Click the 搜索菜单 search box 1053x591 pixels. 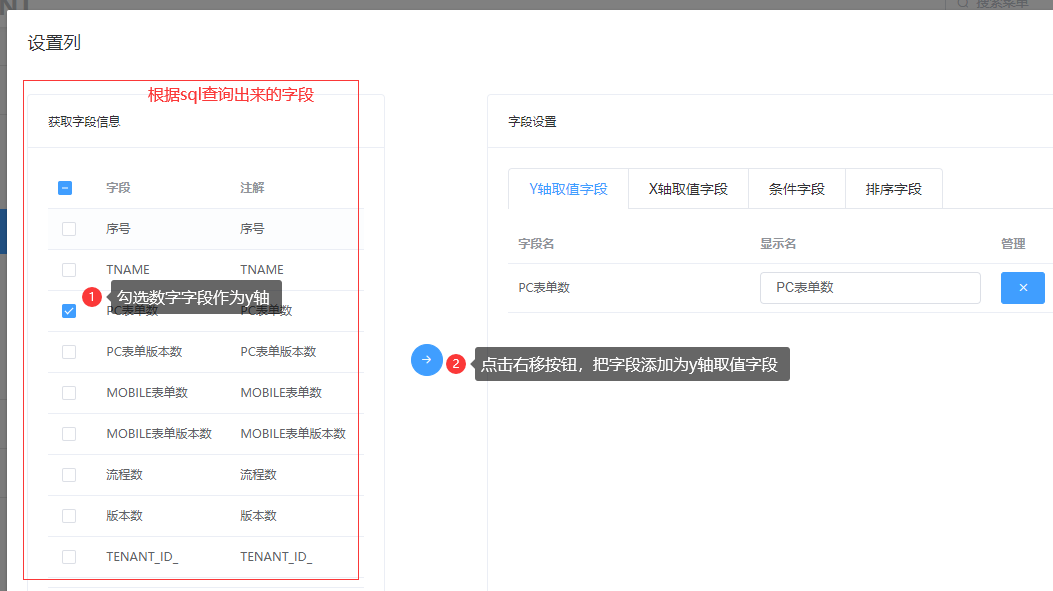click(1000, 5)
